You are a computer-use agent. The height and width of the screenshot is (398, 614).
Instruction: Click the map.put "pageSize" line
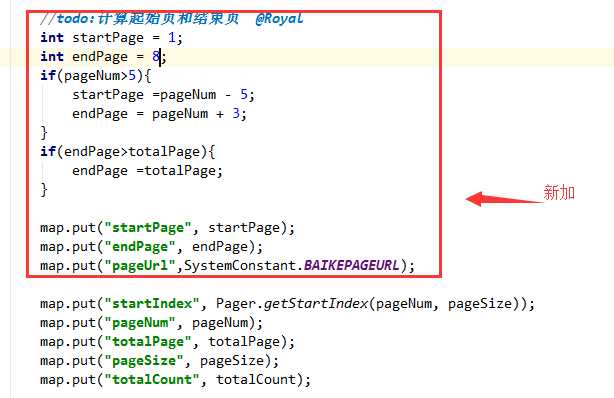pyautogui.click(x=160, y=360)
